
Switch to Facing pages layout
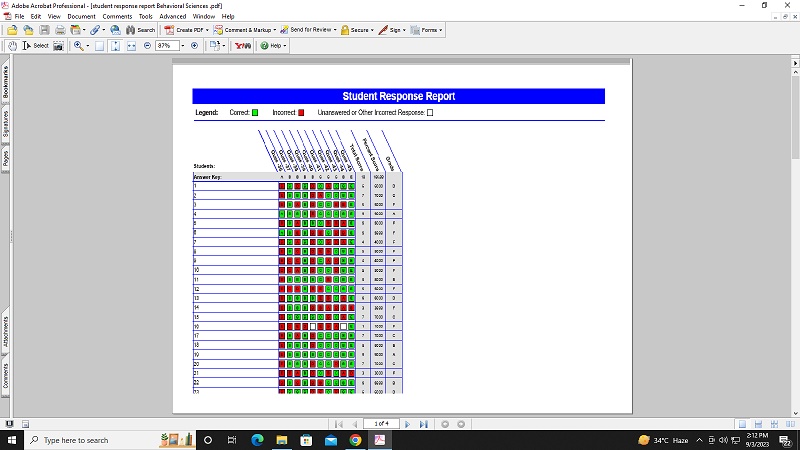click(x=790, y=424)
